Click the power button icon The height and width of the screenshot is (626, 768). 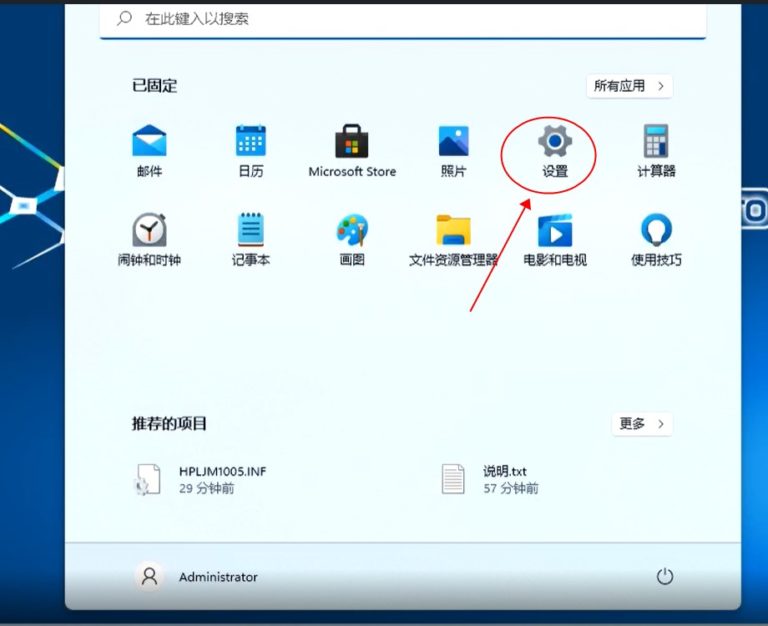665,577
